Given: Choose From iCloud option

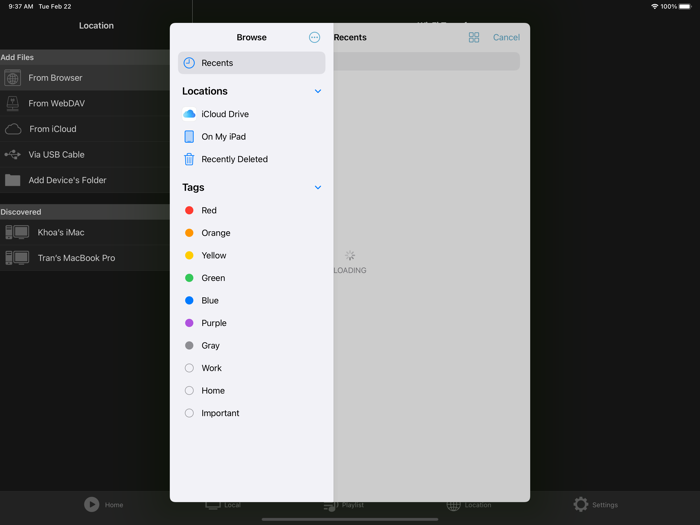Looking at the screenshot, I should [x=85, y=129].
